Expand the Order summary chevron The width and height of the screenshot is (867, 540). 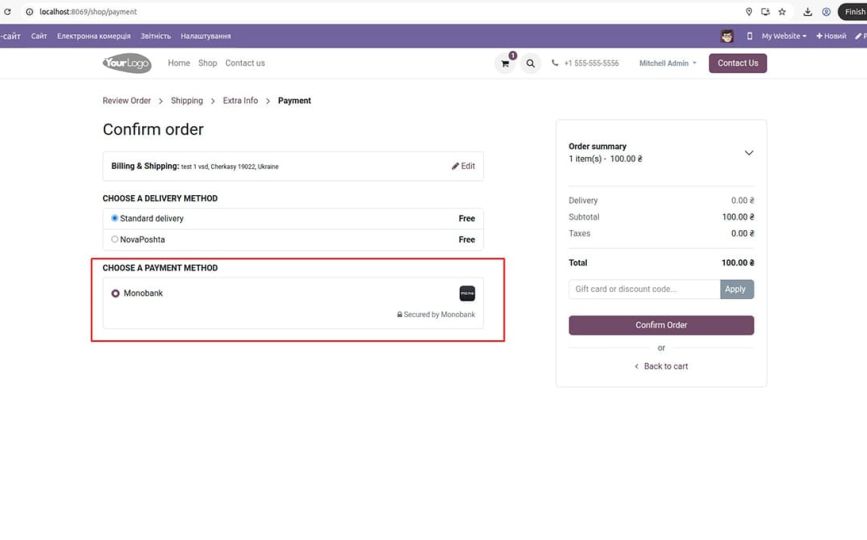749,153
